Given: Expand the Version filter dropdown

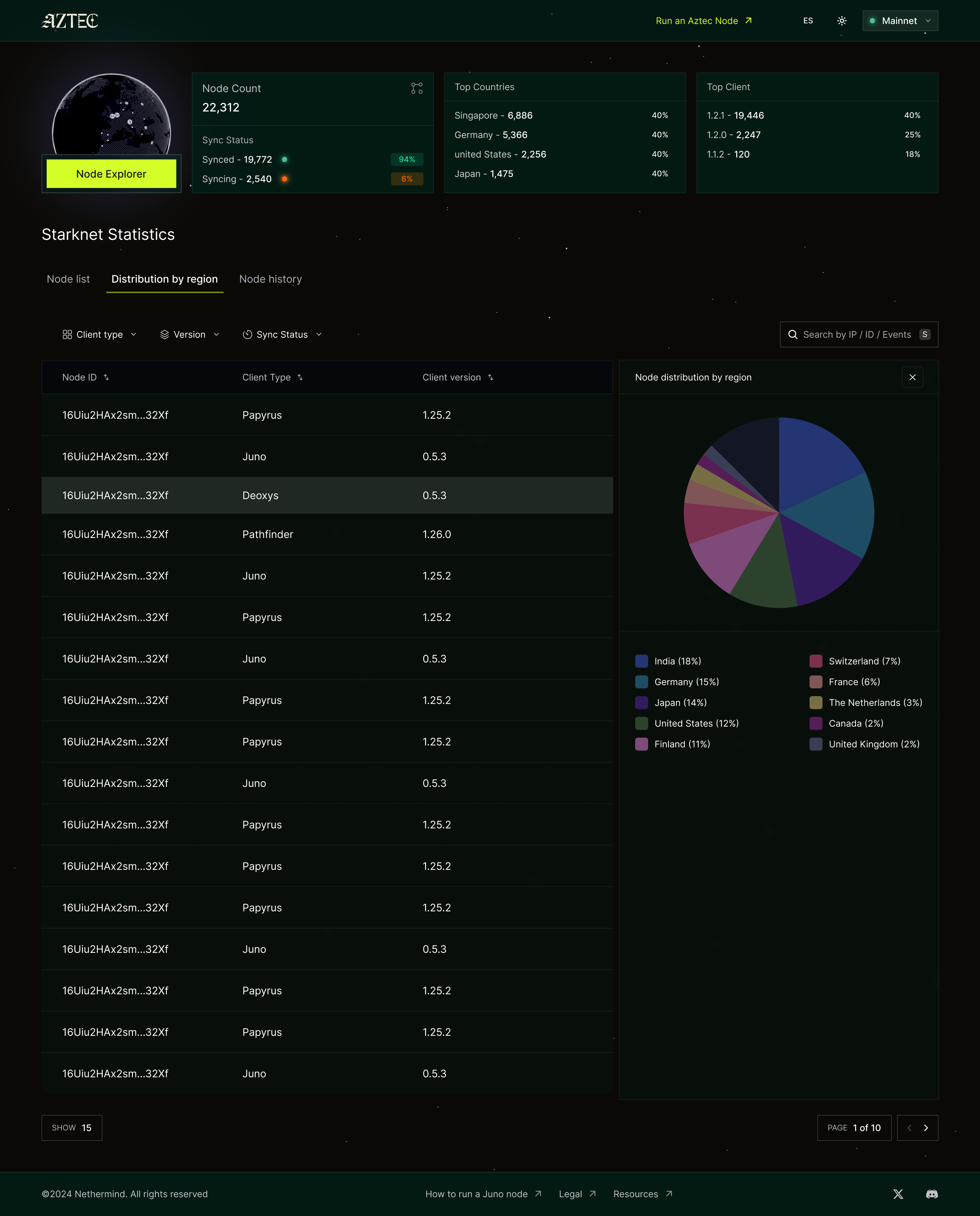Looking at the screenshot, I should (190, 335).
